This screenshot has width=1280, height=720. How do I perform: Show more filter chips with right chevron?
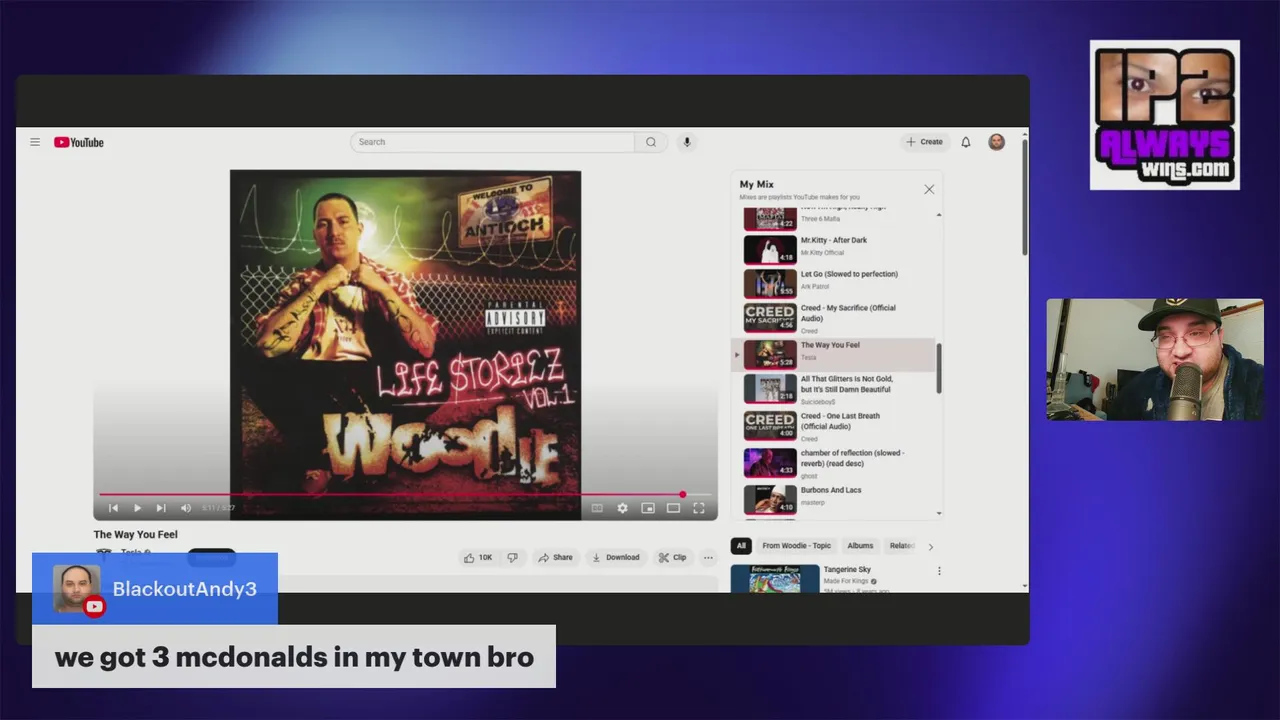click(931, 546)
